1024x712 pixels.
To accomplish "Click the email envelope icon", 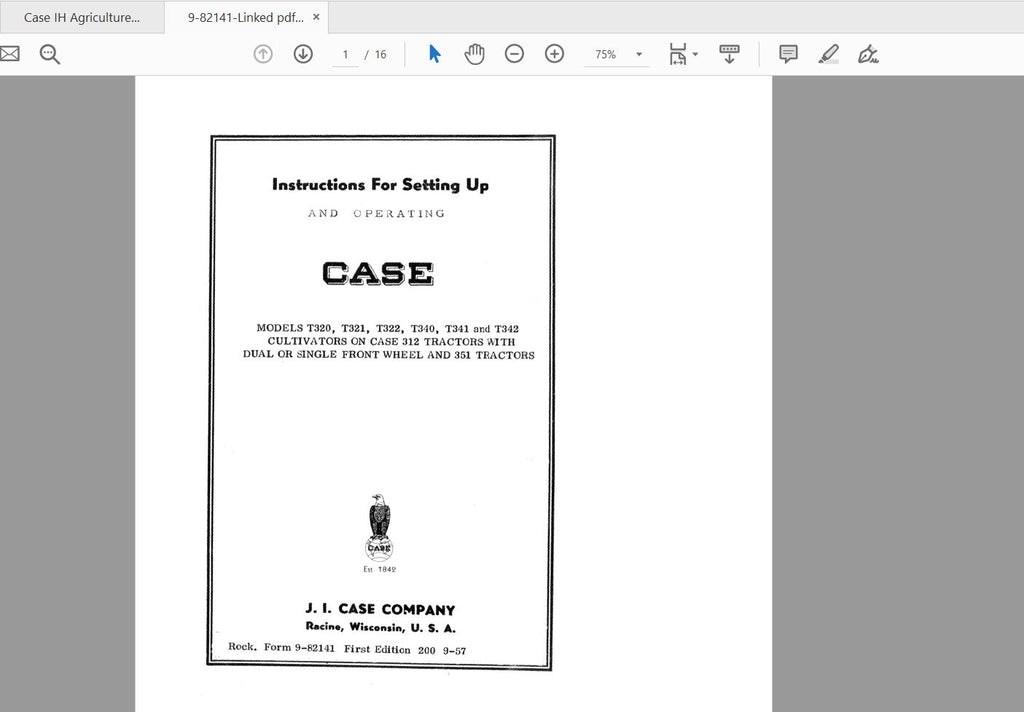I will 10,54.
